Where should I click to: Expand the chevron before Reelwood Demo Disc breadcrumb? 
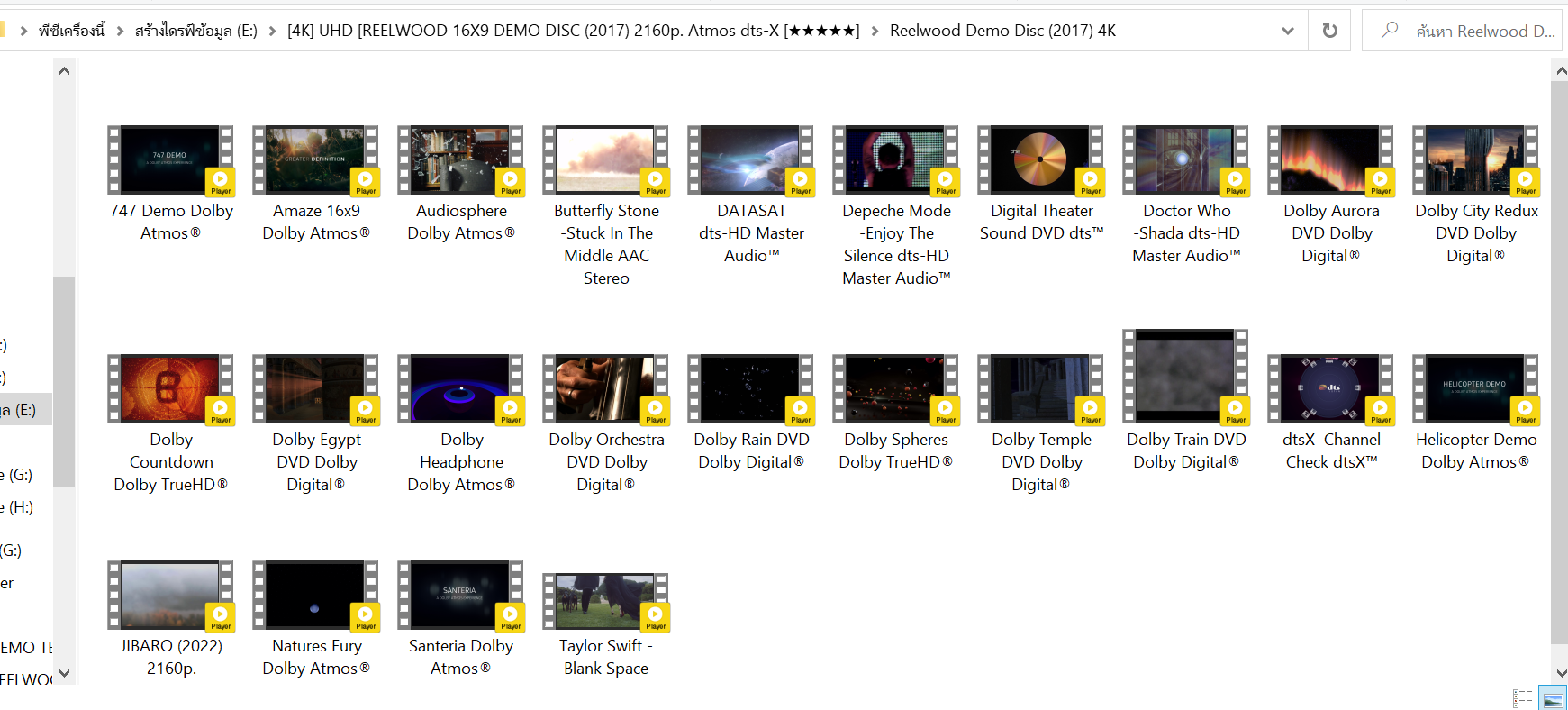(x=875, y=31)
